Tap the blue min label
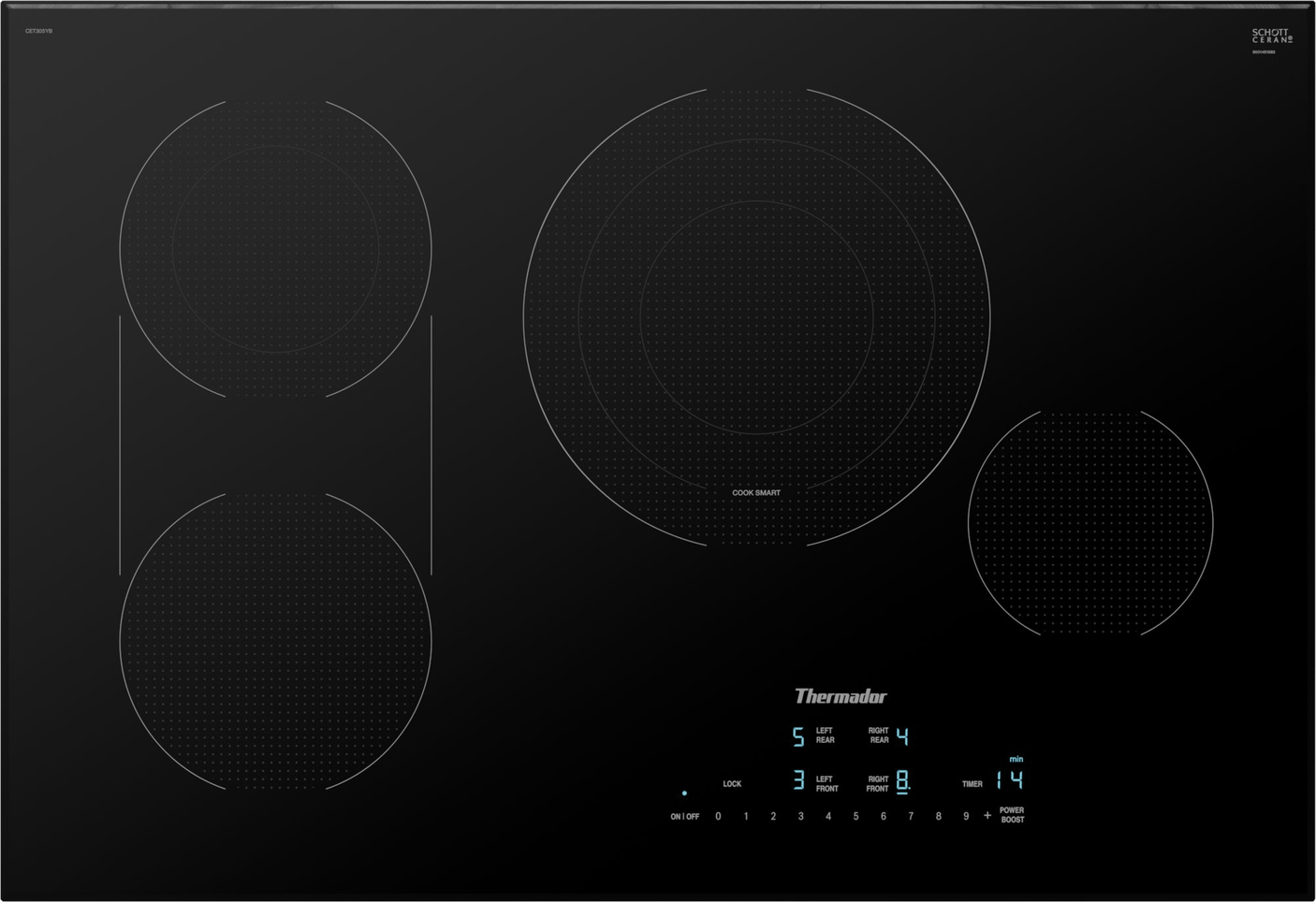This screenshot has width=1316, height=902. 1016,759
